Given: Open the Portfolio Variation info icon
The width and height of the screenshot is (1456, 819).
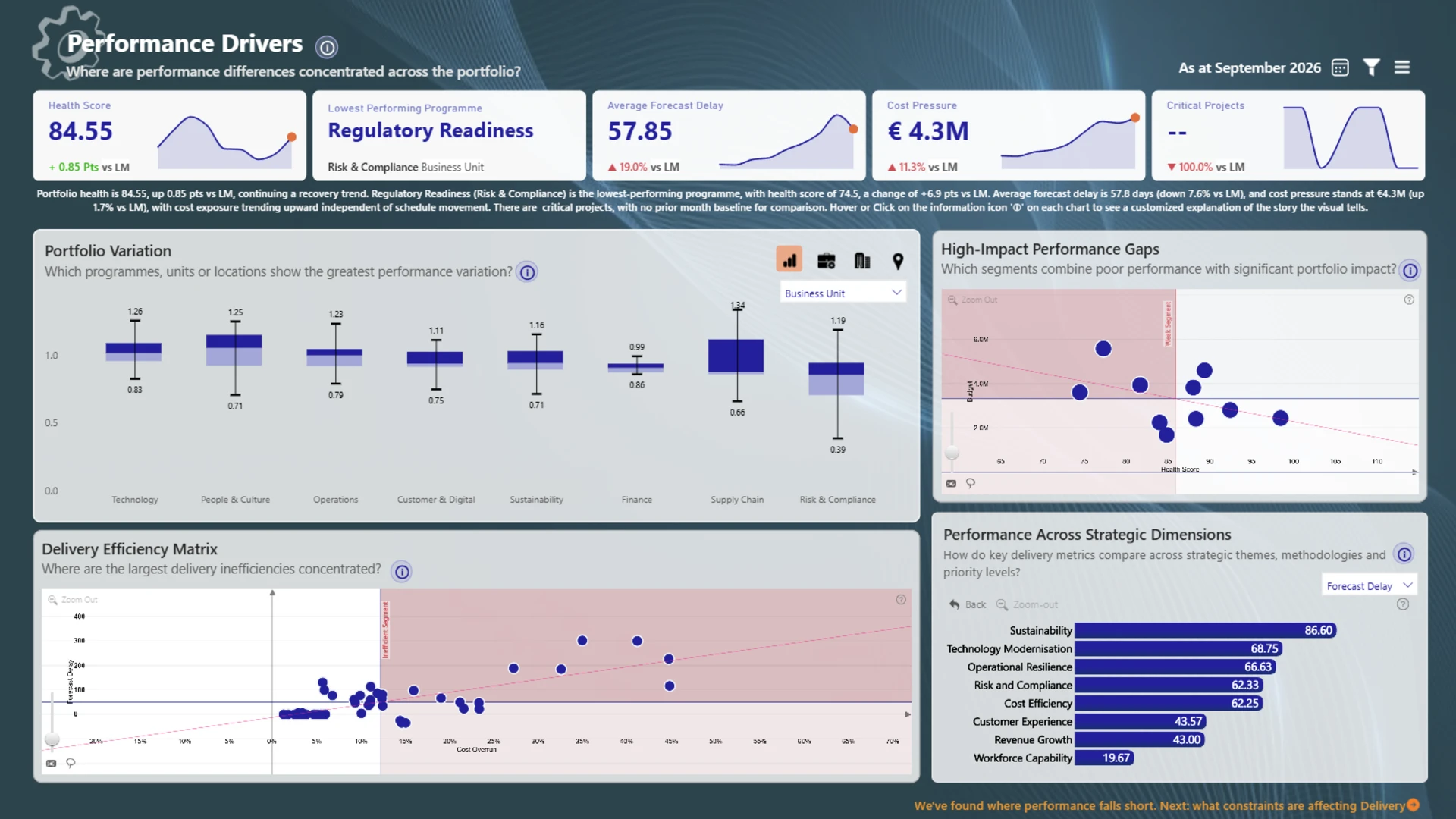Looking at the screenshot, I should tap(527, 272).
